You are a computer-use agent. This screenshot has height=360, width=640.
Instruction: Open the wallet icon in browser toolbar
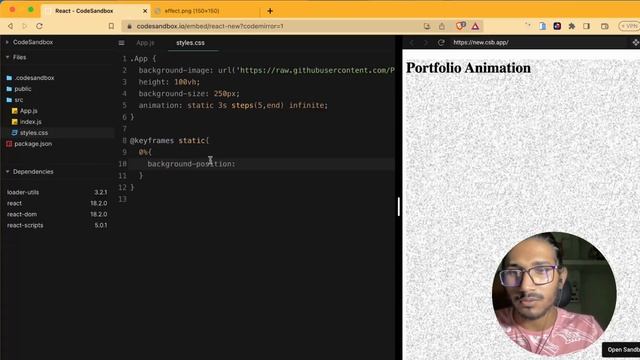pyautogui.click(x=605, y=26)
